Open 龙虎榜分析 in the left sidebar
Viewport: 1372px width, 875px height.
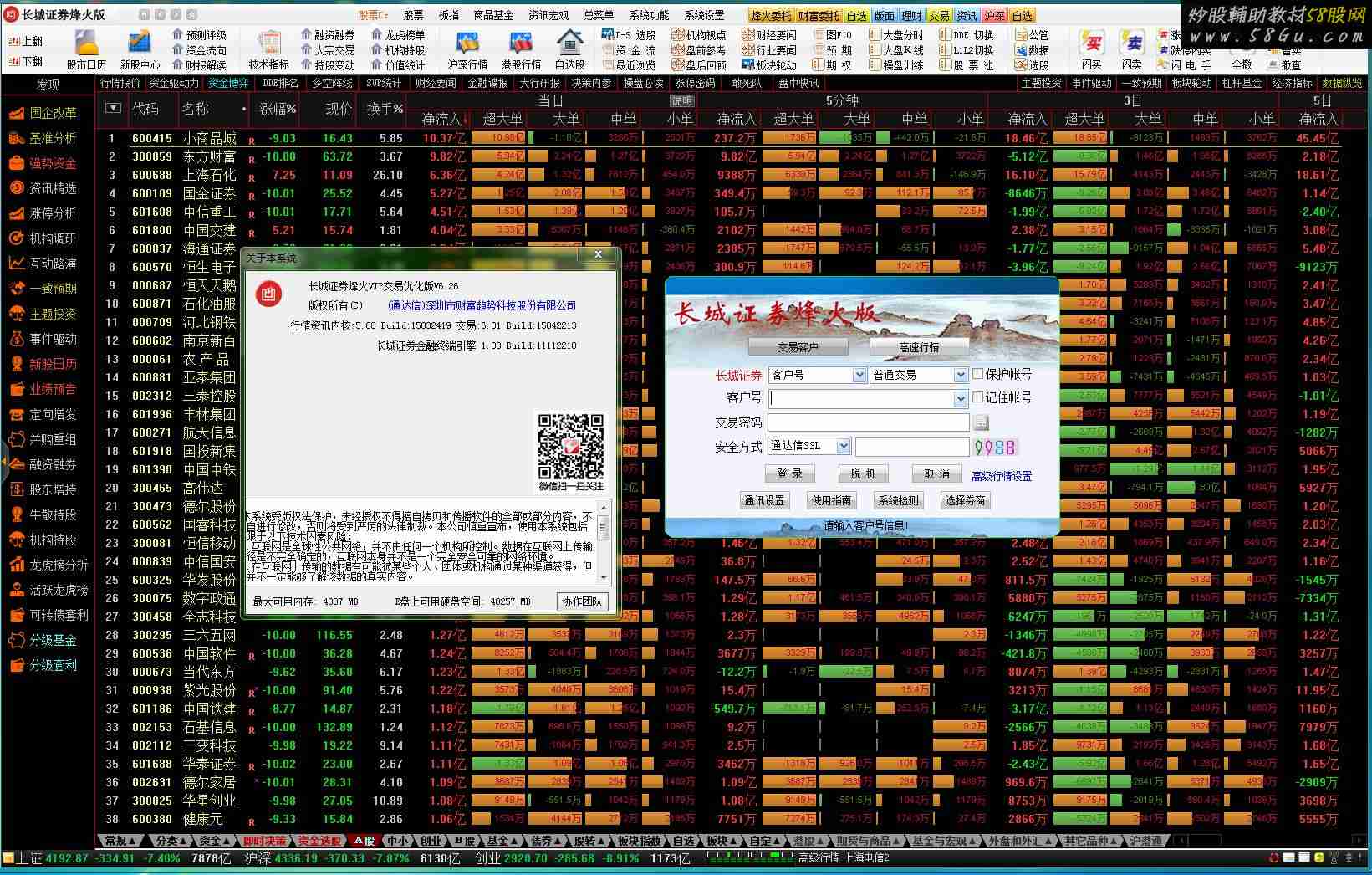tap(48, 565)
